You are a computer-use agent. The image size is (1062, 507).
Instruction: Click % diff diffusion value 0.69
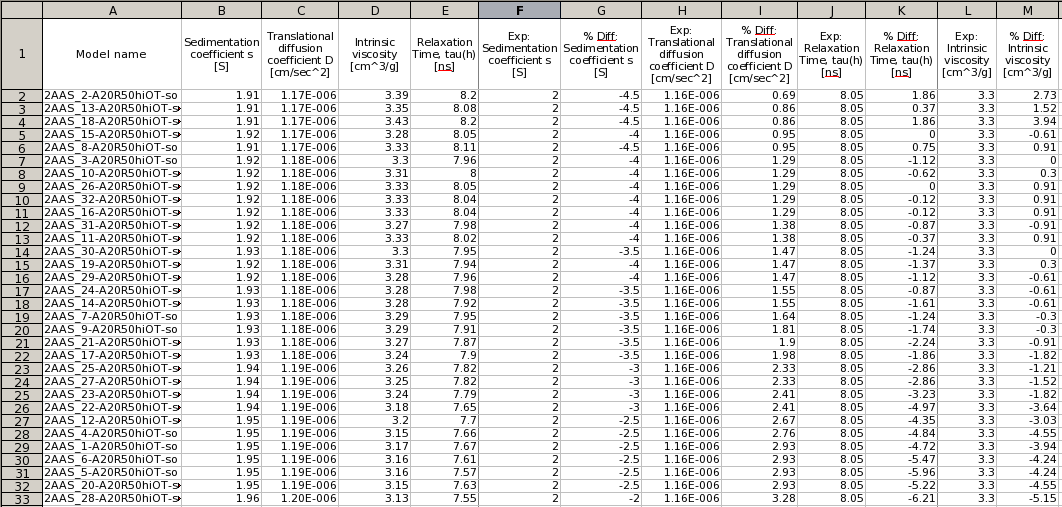tap(759, 95)
